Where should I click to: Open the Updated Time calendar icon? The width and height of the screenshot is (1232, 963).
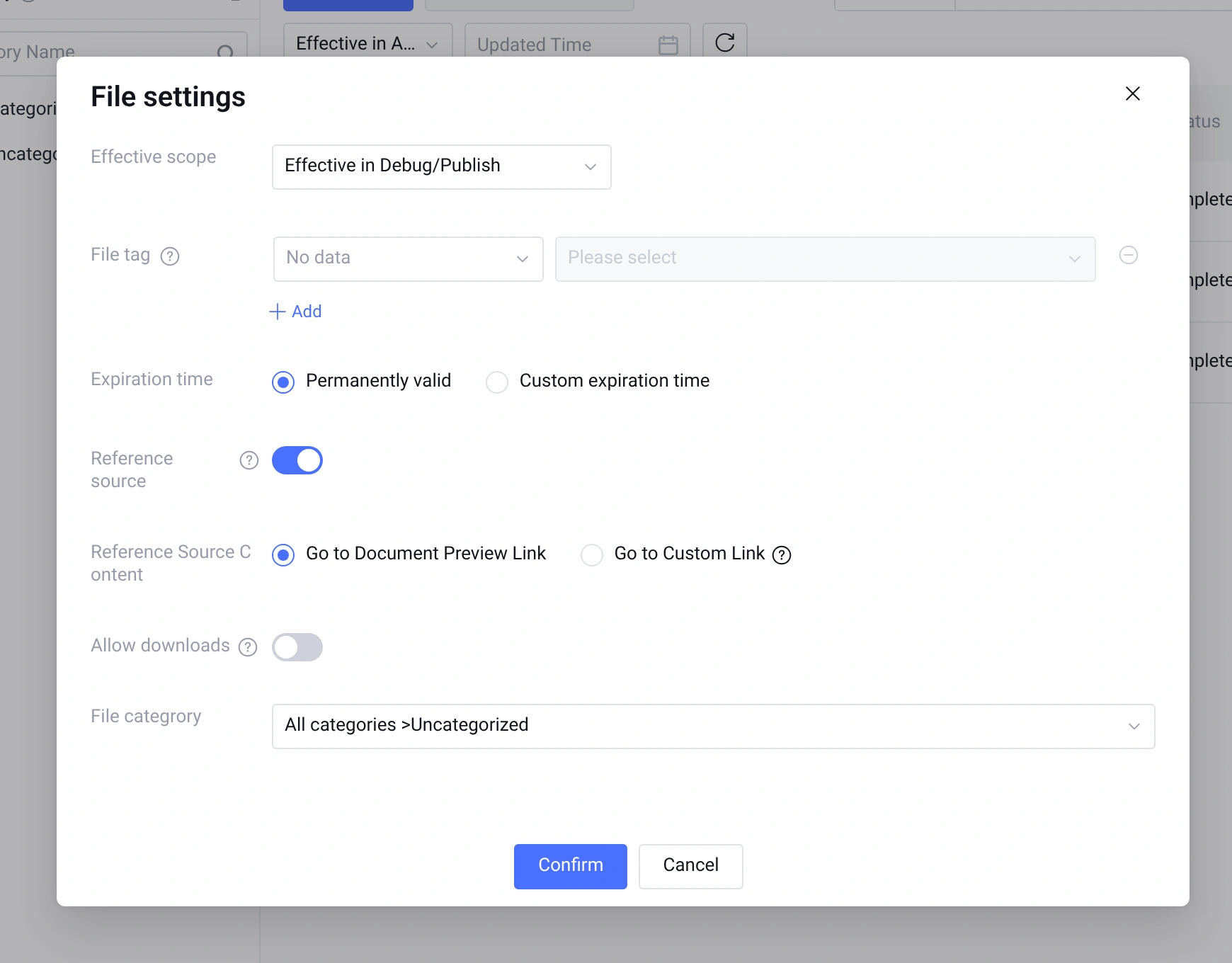pos(668,45)
